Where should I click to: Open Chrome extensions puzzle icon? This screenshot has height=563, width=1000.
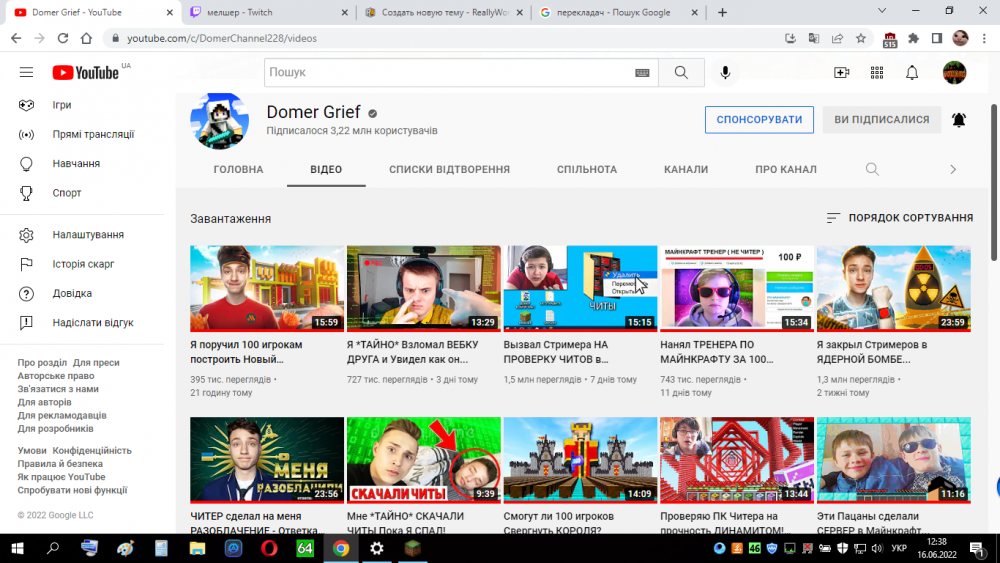pyautogui.click(x=913, y=38)
